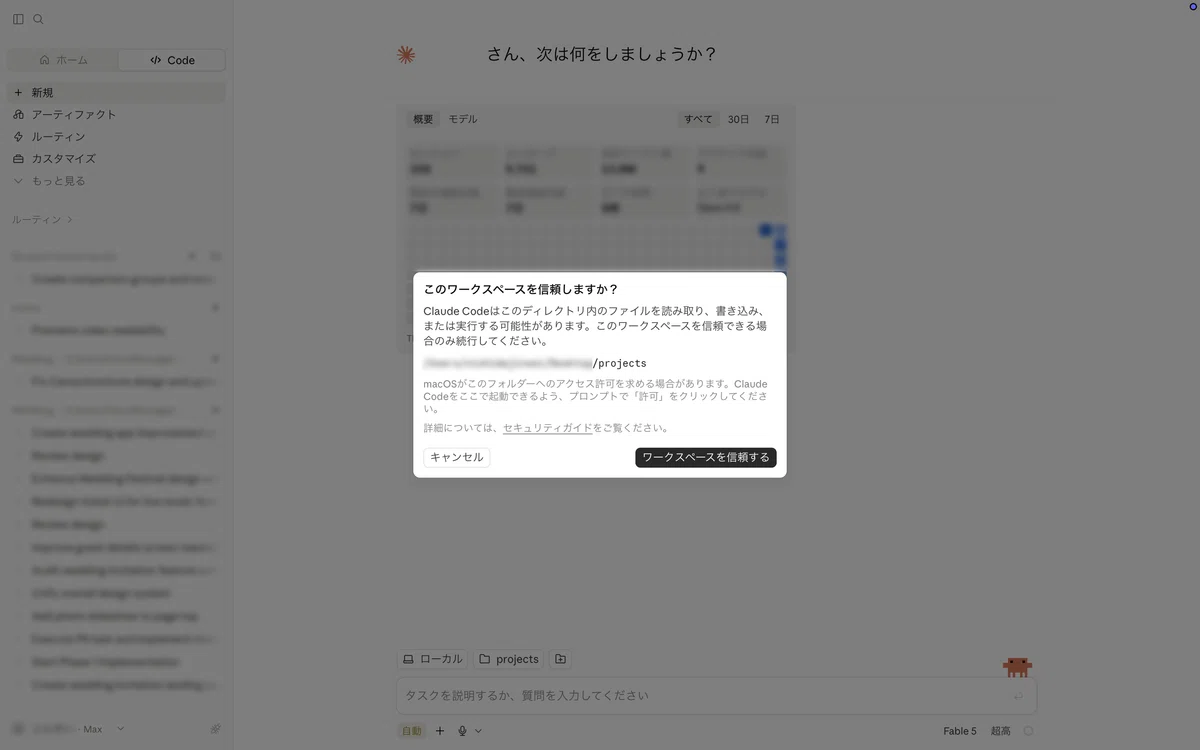Click the icon right of account row
Screen dimensions: 1200x750
pyautogui.click(x=215, y=729)
